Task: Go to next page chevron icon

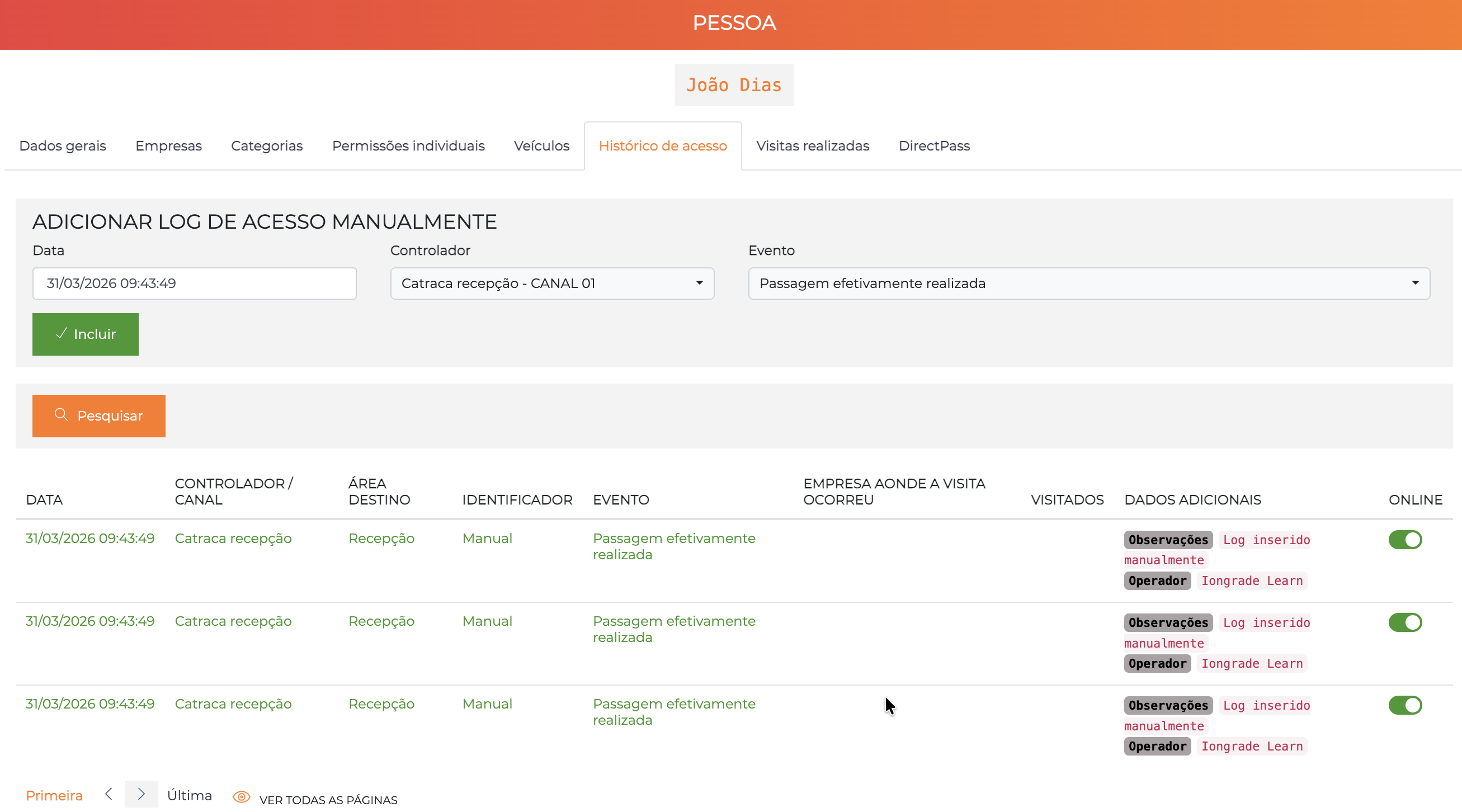Action: [x=142, y=794]
